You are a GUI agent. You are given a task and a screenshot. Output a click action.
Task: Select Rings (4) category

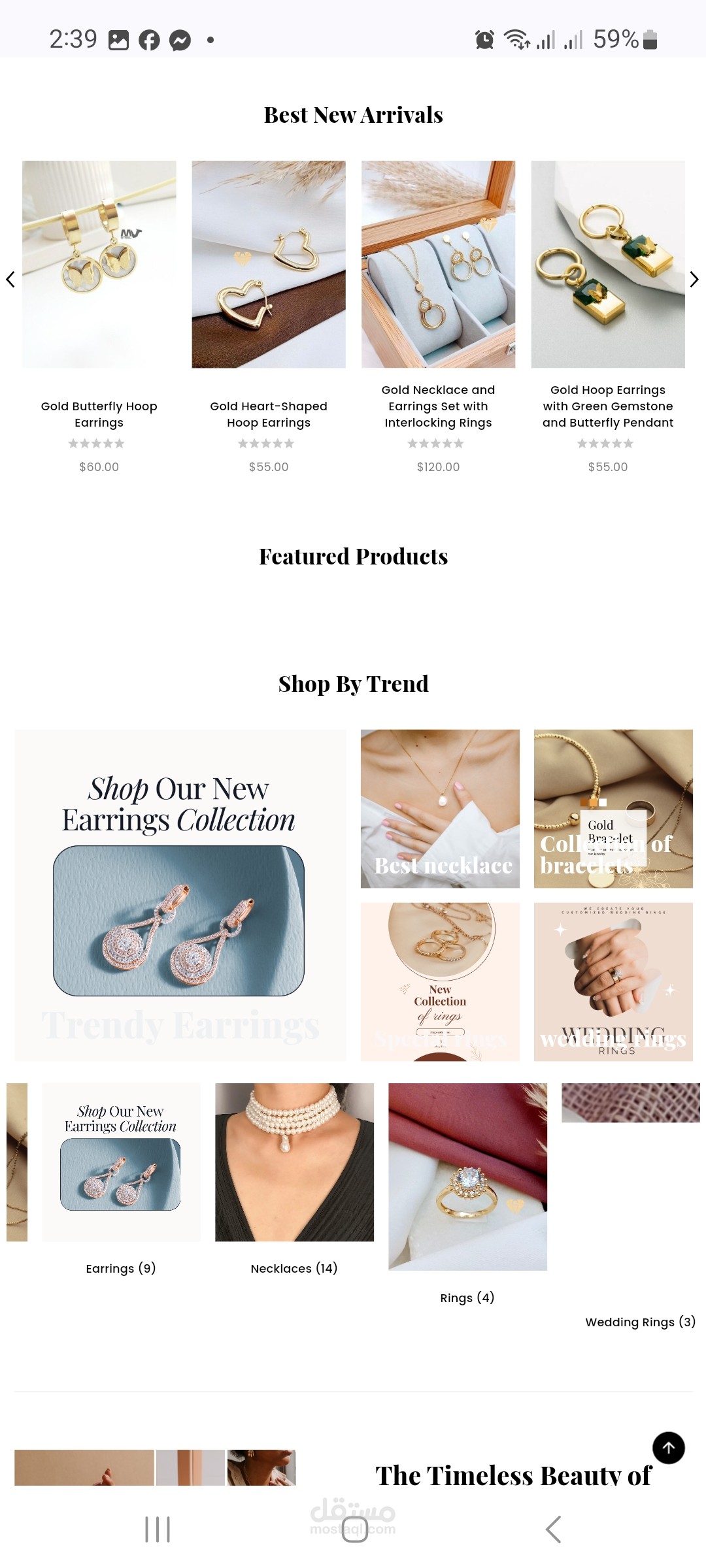click(467, 1298)
